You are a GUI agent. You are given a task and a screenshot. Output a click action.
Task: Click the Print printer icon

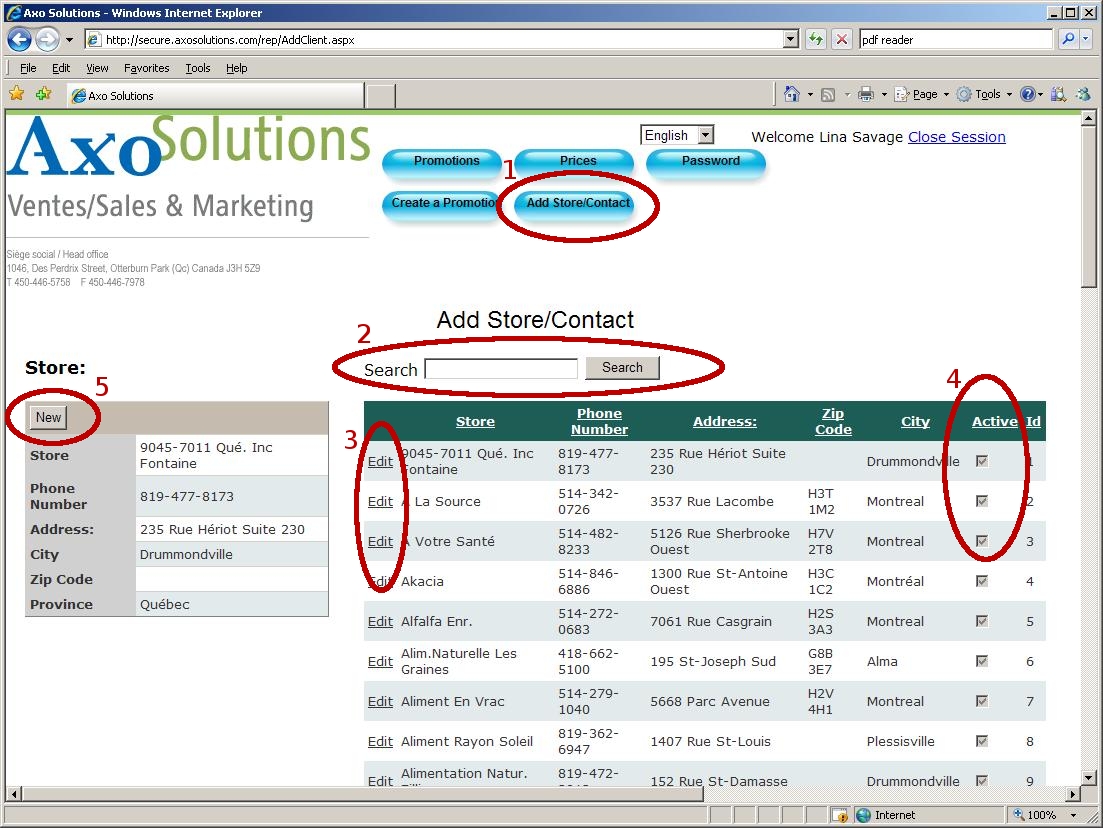point(866,94)
